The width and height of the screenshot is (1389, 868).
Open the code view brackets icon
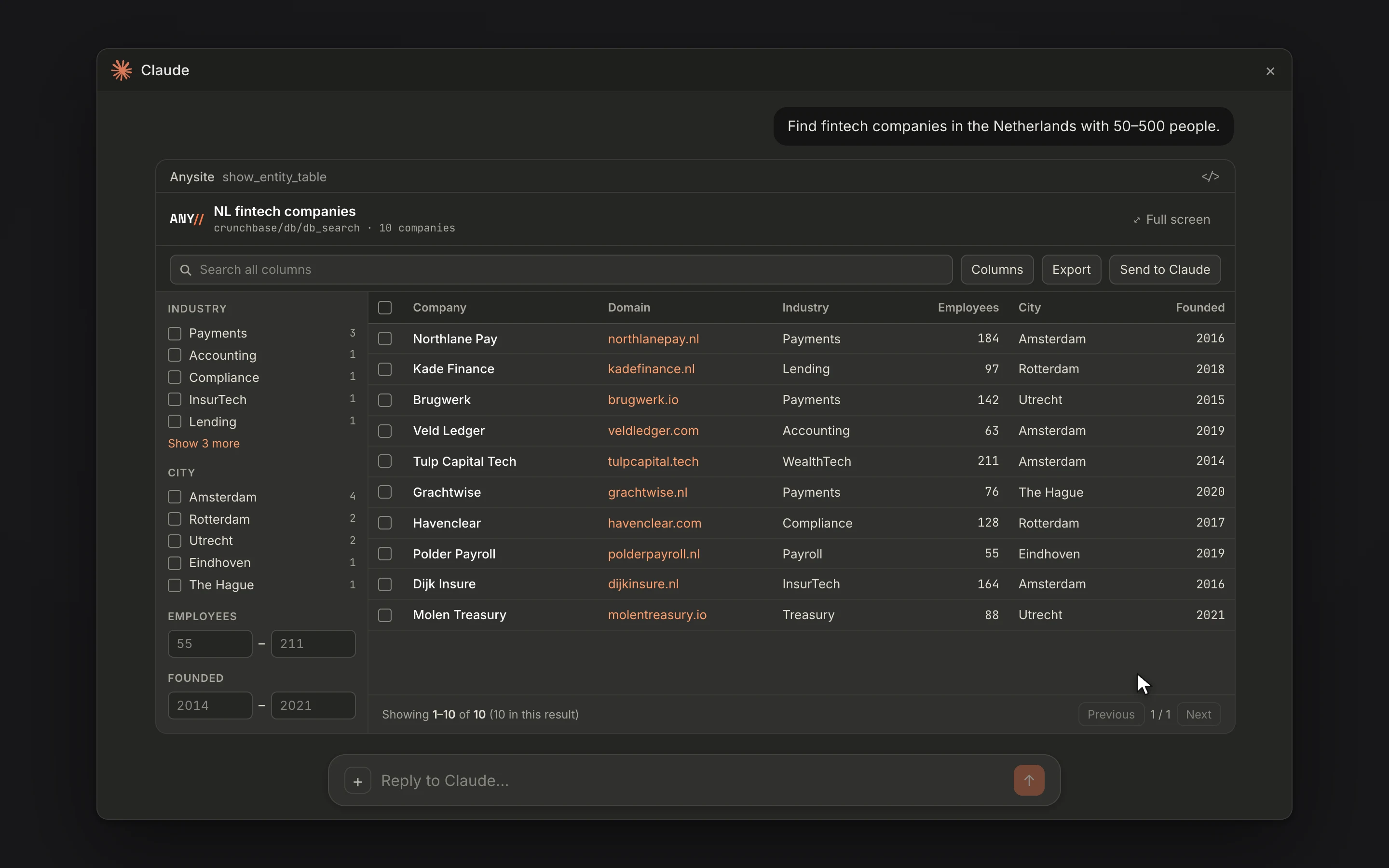1210,177
